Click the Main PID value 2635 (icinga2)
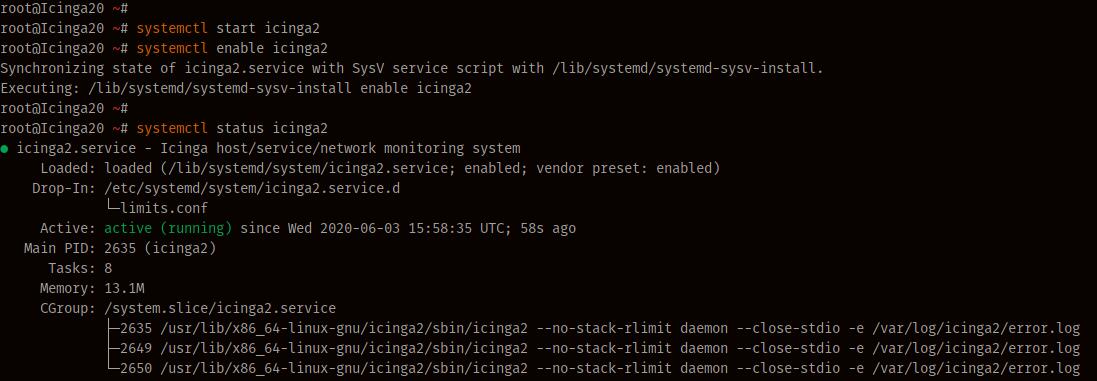The width and height of the screenshot is (1097, 381). 160,248
